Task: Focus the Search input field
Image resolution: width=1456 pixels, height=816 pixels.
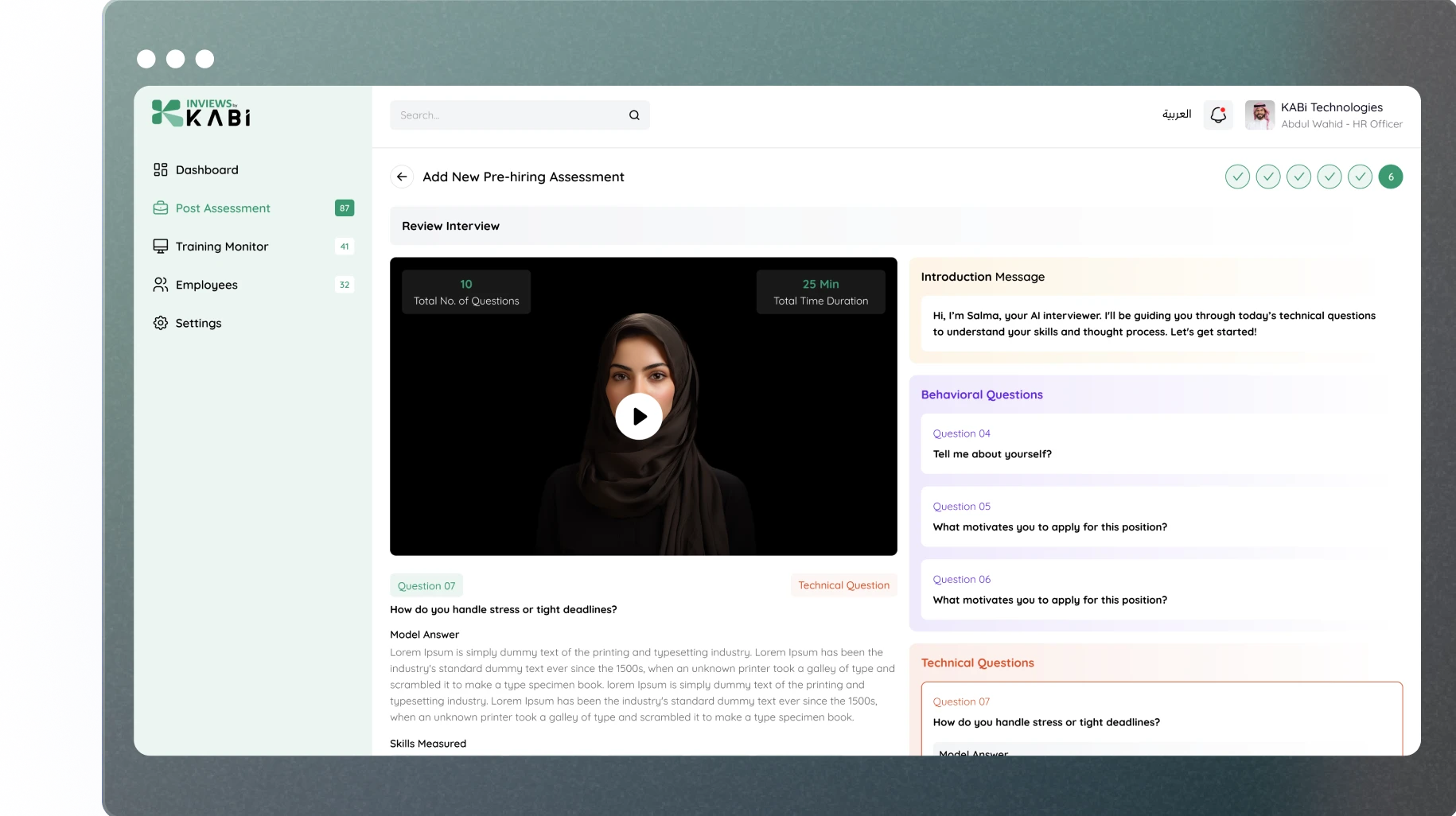Action: coord(520,115)
